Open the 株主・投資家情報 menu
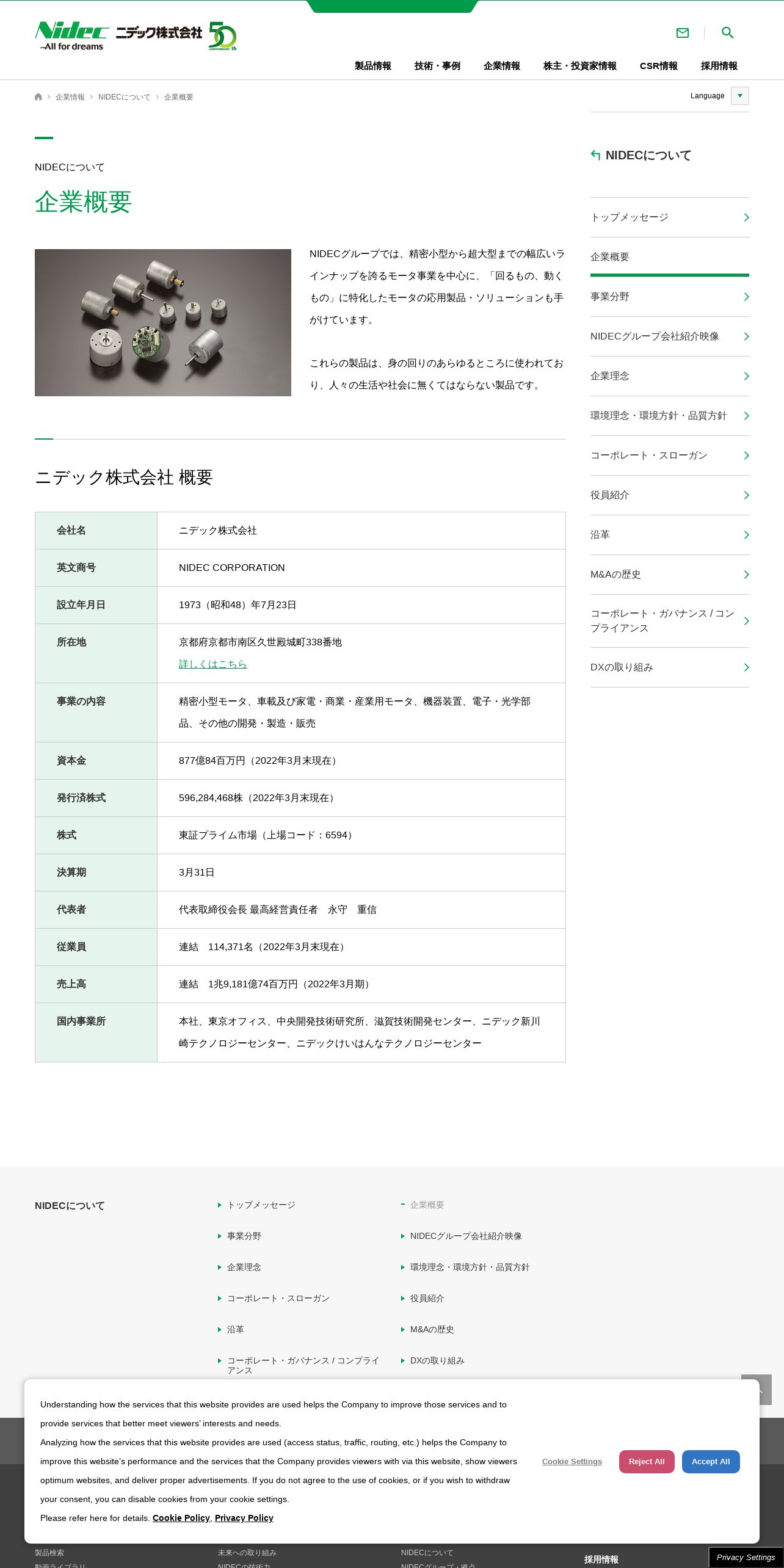The width and height of the screenshot is (784, 1568). (x=580, y=66)
